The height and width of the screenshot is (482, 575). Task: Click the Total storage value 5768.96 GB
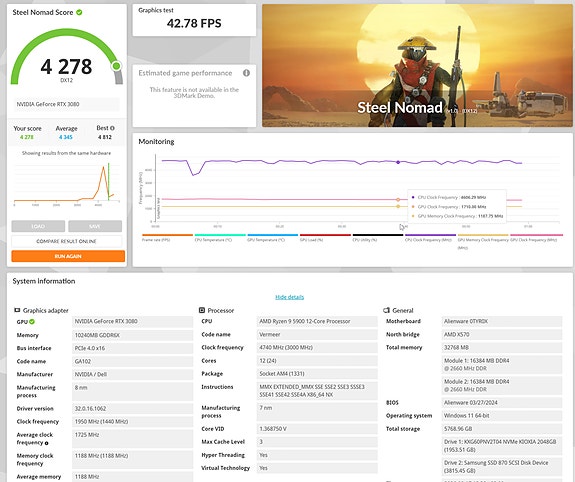tap(502, 429)
